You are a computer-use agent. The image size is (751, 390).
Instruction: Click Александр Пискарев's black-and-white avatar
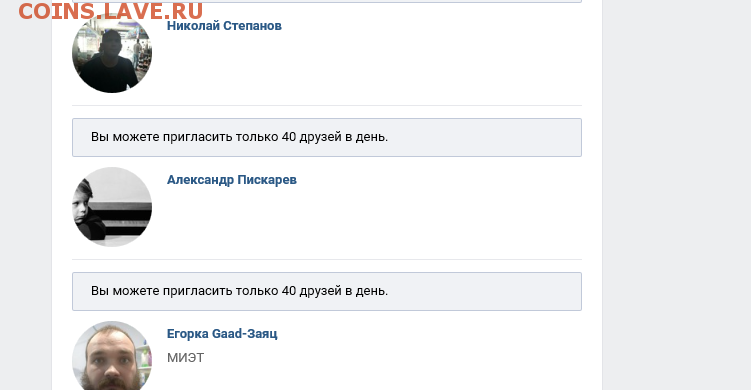pyautogui.click(x=112, y=207)
